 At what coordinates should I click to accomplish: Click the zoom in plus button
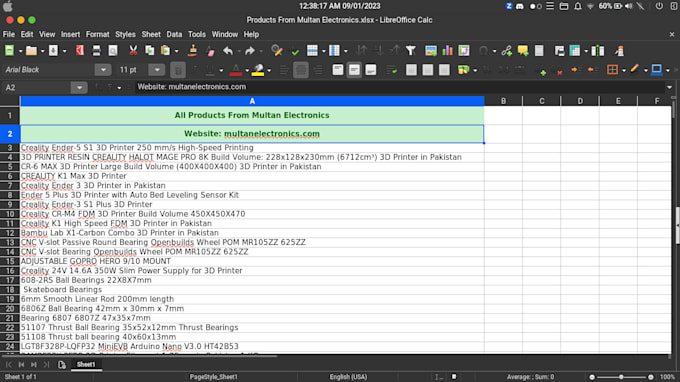point(651,377)
